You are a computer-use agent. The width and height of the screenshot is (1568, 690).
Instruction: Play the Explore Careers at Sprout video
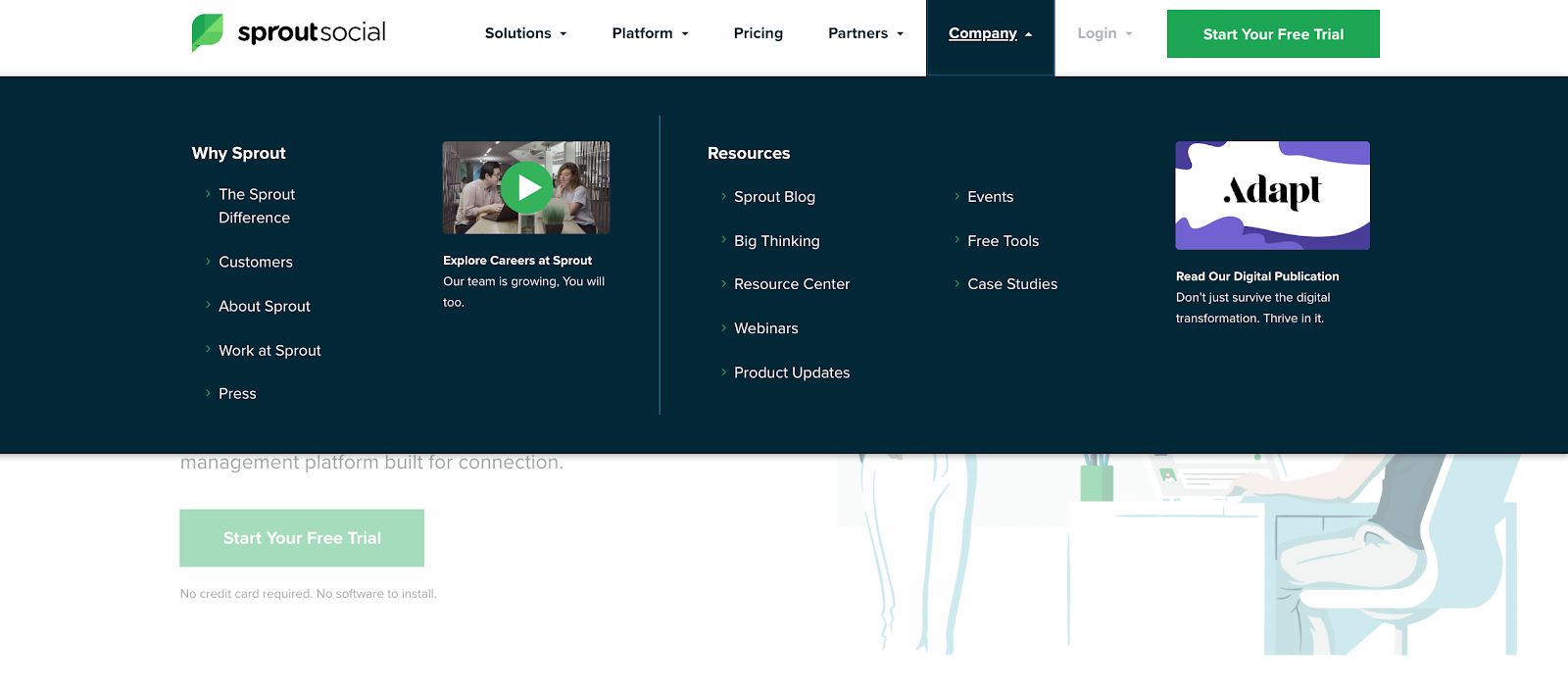click(x=527, y=187)
